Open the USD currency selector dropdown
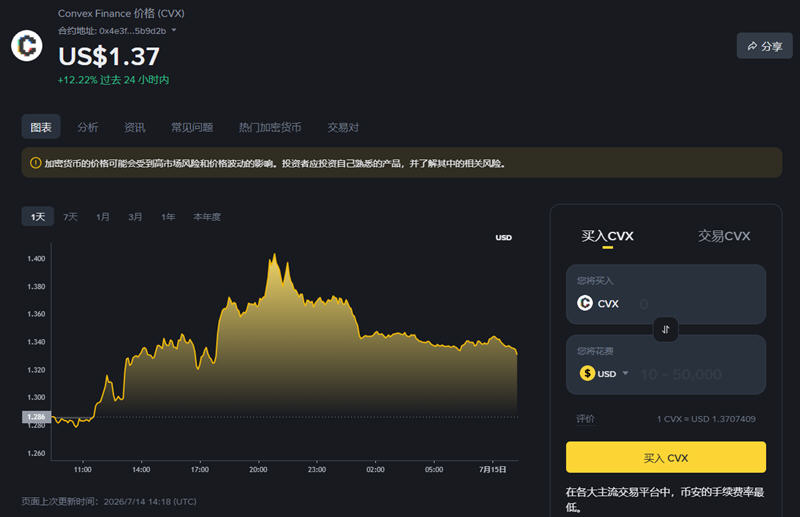The image size is (800, 517). pyautogui.click(x=626, y=373)
